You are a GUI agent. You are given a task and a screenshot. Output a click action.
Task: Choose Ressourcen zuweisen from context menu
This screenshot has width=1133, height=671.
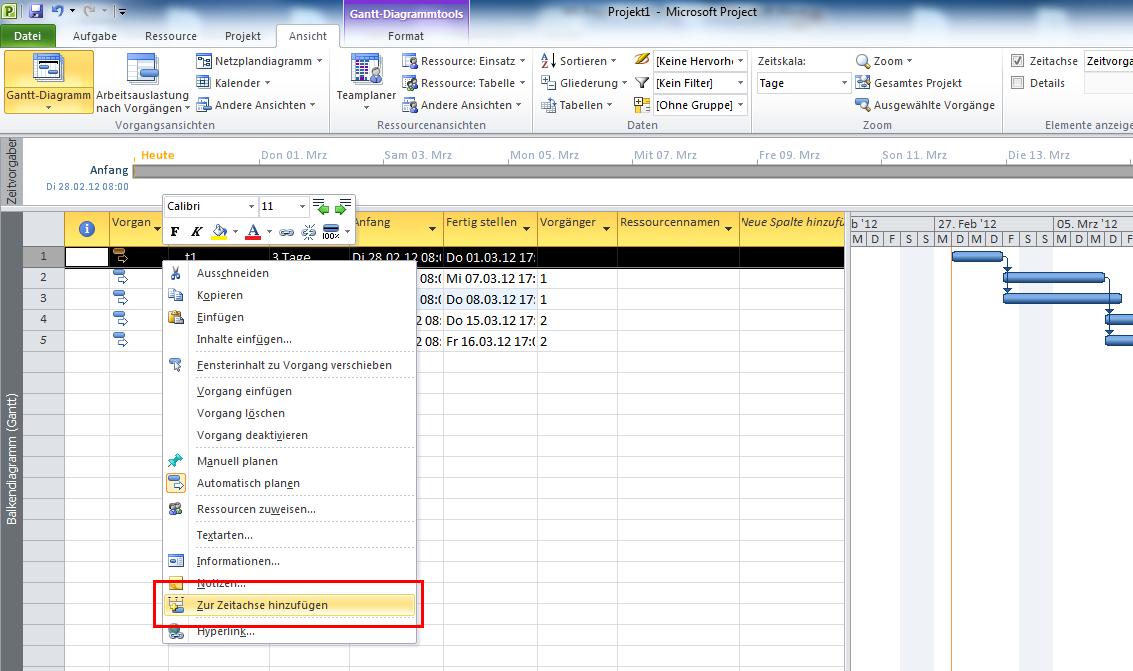[x=290, y=509]
